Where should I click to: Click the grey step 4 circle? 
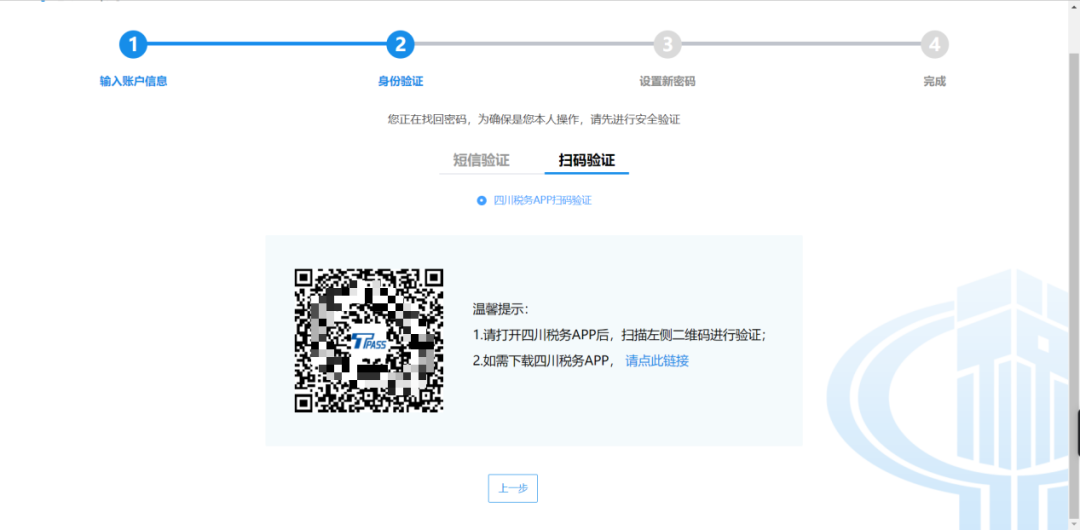934,45
